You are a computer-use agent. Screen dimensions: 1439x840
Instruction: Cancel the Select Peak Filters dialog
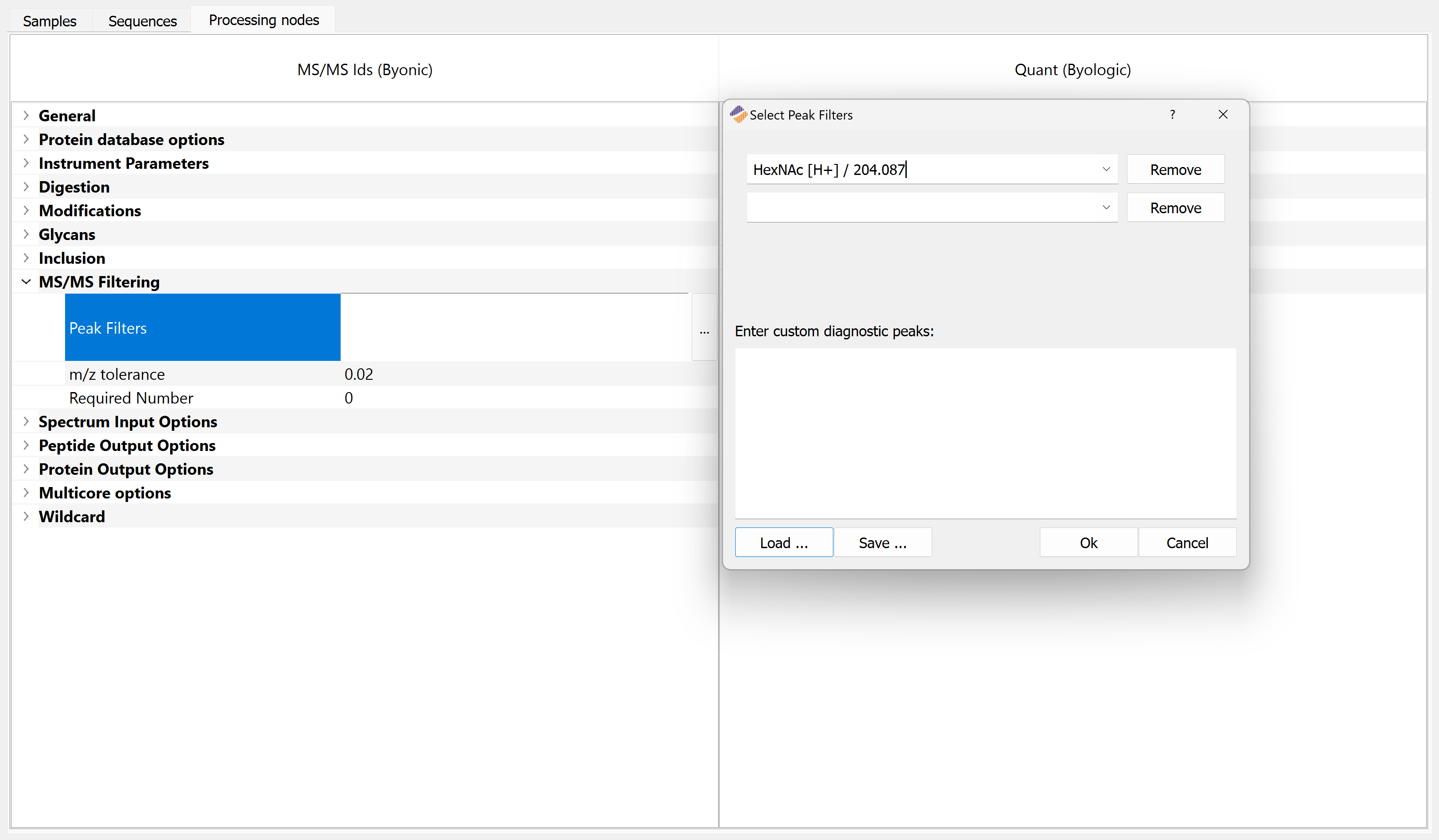tap(1187, 542)
